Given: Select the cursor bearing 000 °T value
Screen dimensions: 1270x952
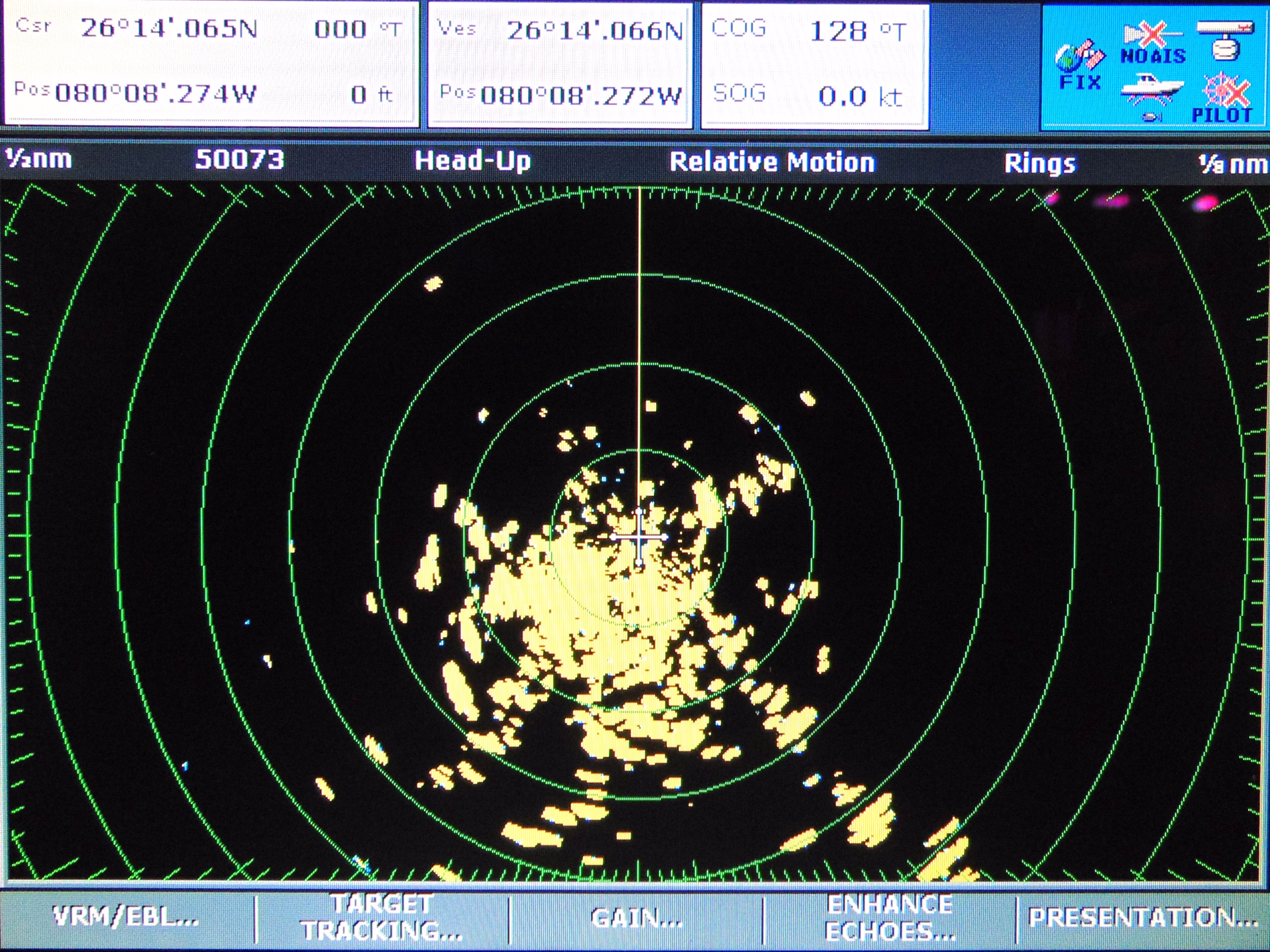Looking at the screenshot, I should (x=358, y=29).
